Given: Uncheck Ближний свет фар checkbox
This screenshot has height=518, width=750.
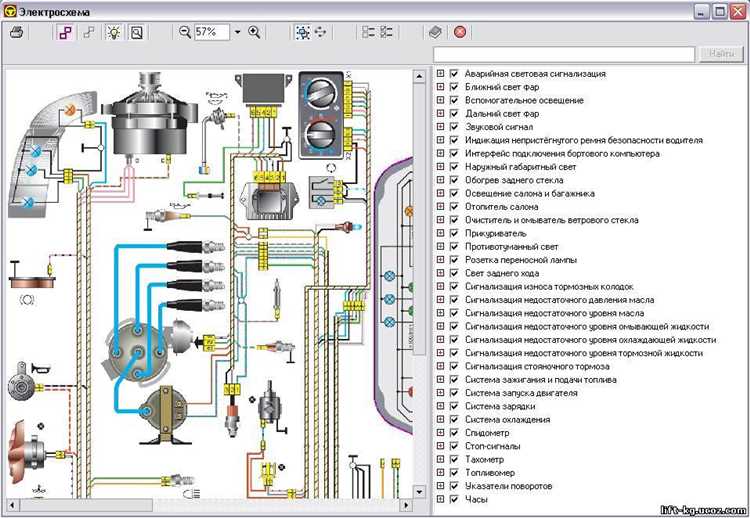Looking at the screenshot, I should [454, 87].
